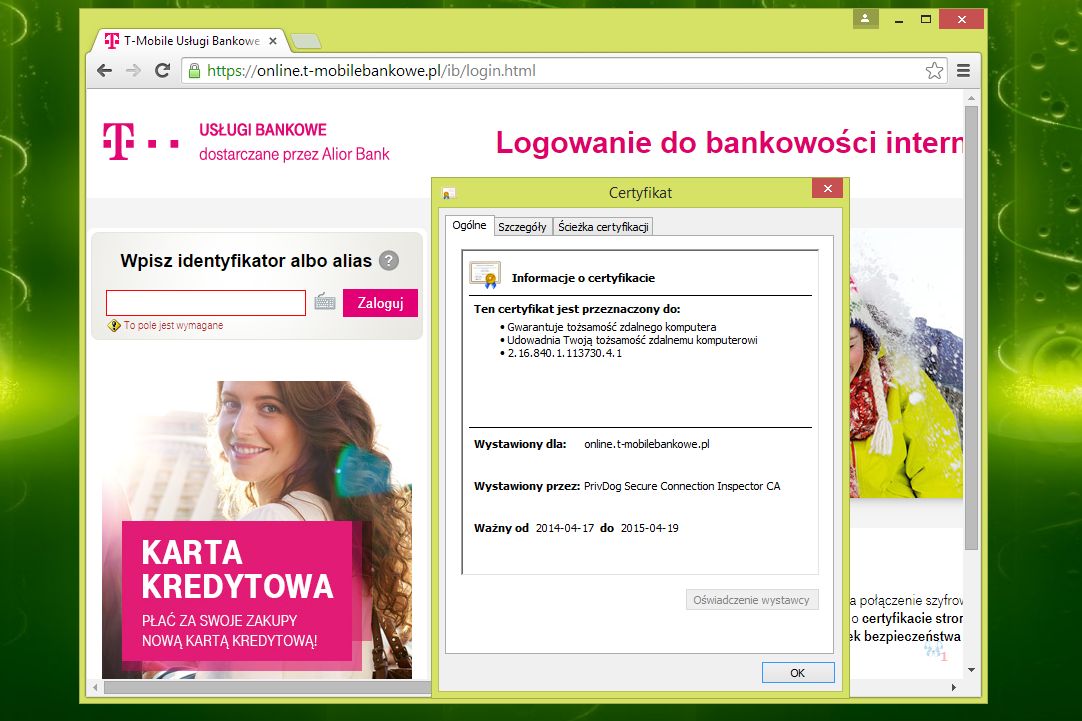
Task: Click the T-Mobile logo on the page
Action: (x=141, y=141)
